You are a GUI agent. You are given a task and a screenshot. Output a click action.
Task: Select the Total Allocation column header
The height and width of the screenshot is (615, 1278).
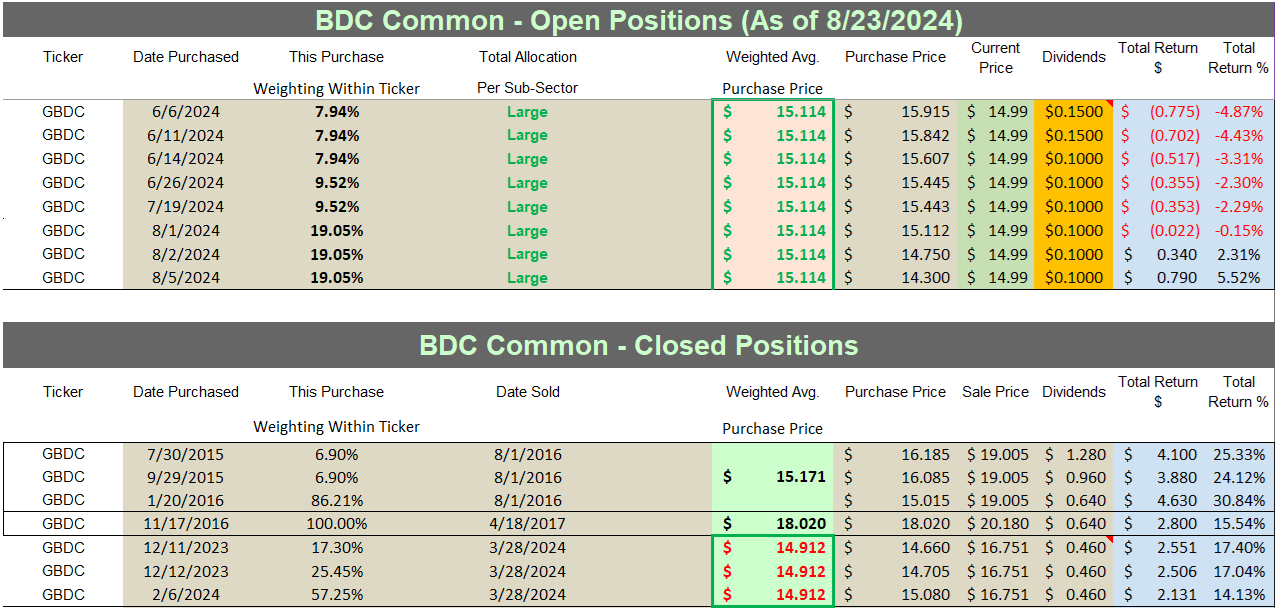(527, 57)
